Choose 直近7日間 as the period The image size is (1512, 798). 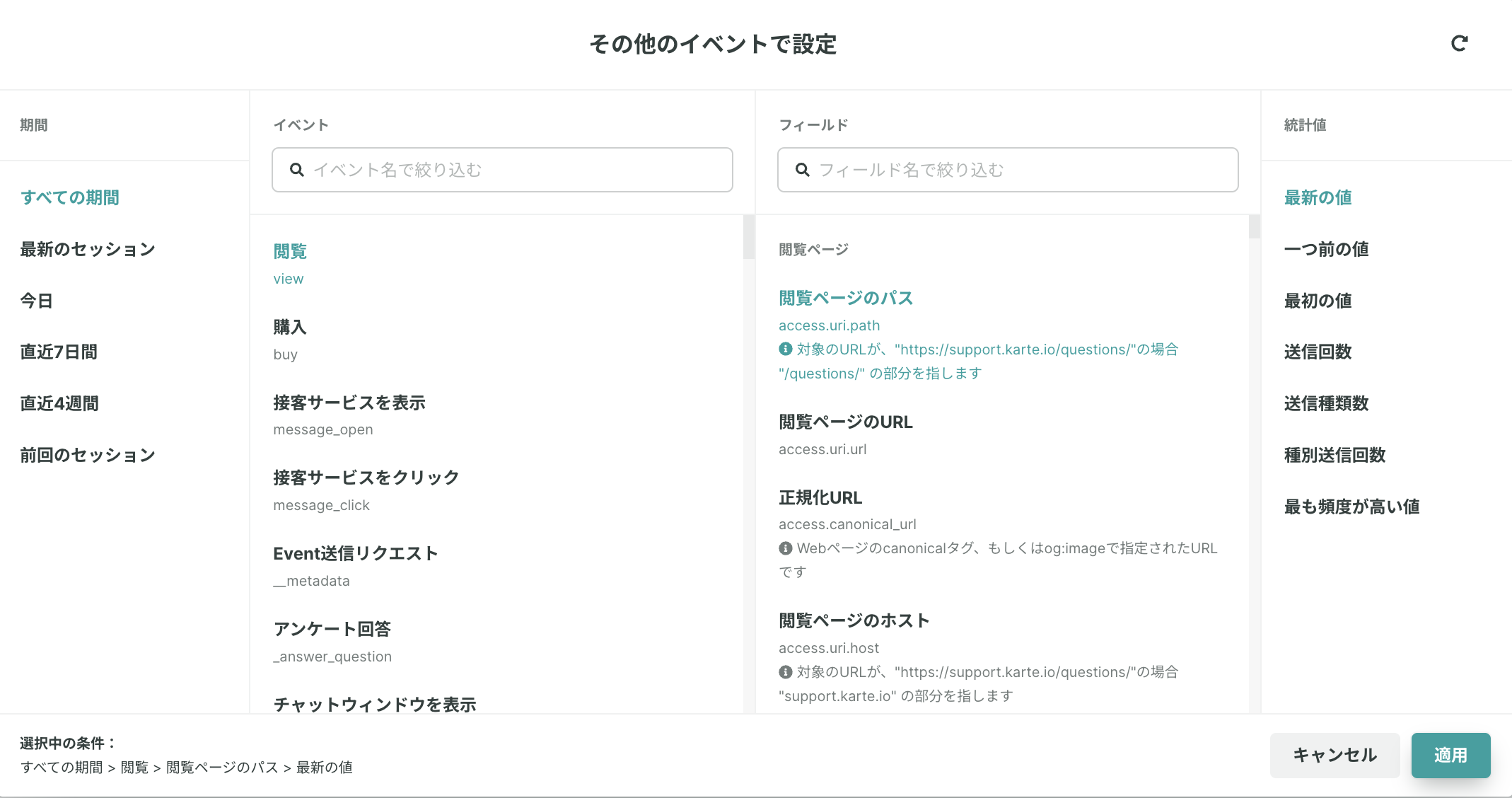pyautogui.click(x=59, y=352)
